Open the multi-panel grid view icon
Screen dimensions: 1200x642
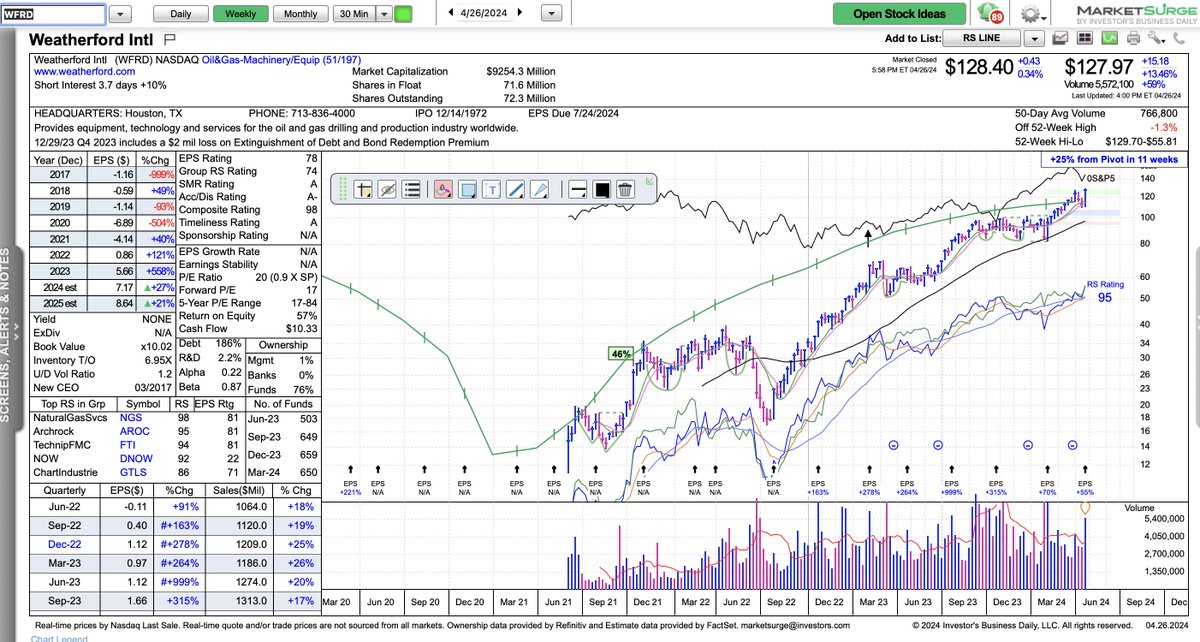(x=1085, y=38)
